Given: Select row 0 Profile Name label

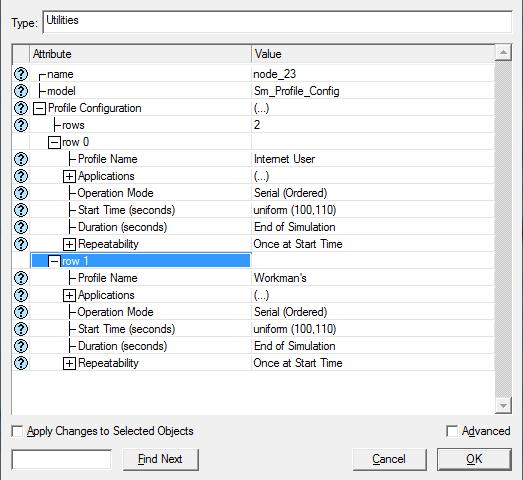Looking at the screenshot, I should coord(107,159).
